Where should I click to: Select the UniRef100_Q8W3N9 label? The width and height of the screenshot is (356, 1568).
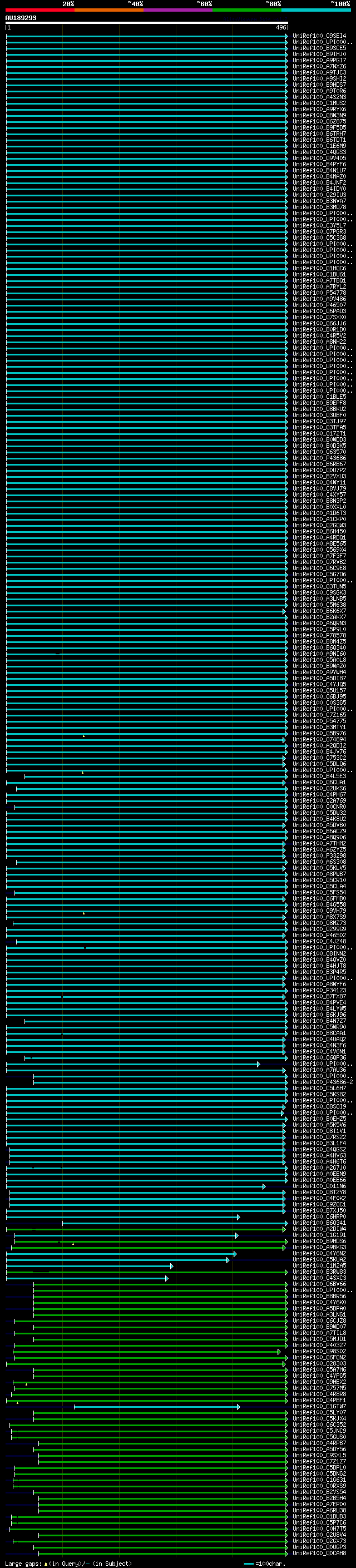click(319, 115)
